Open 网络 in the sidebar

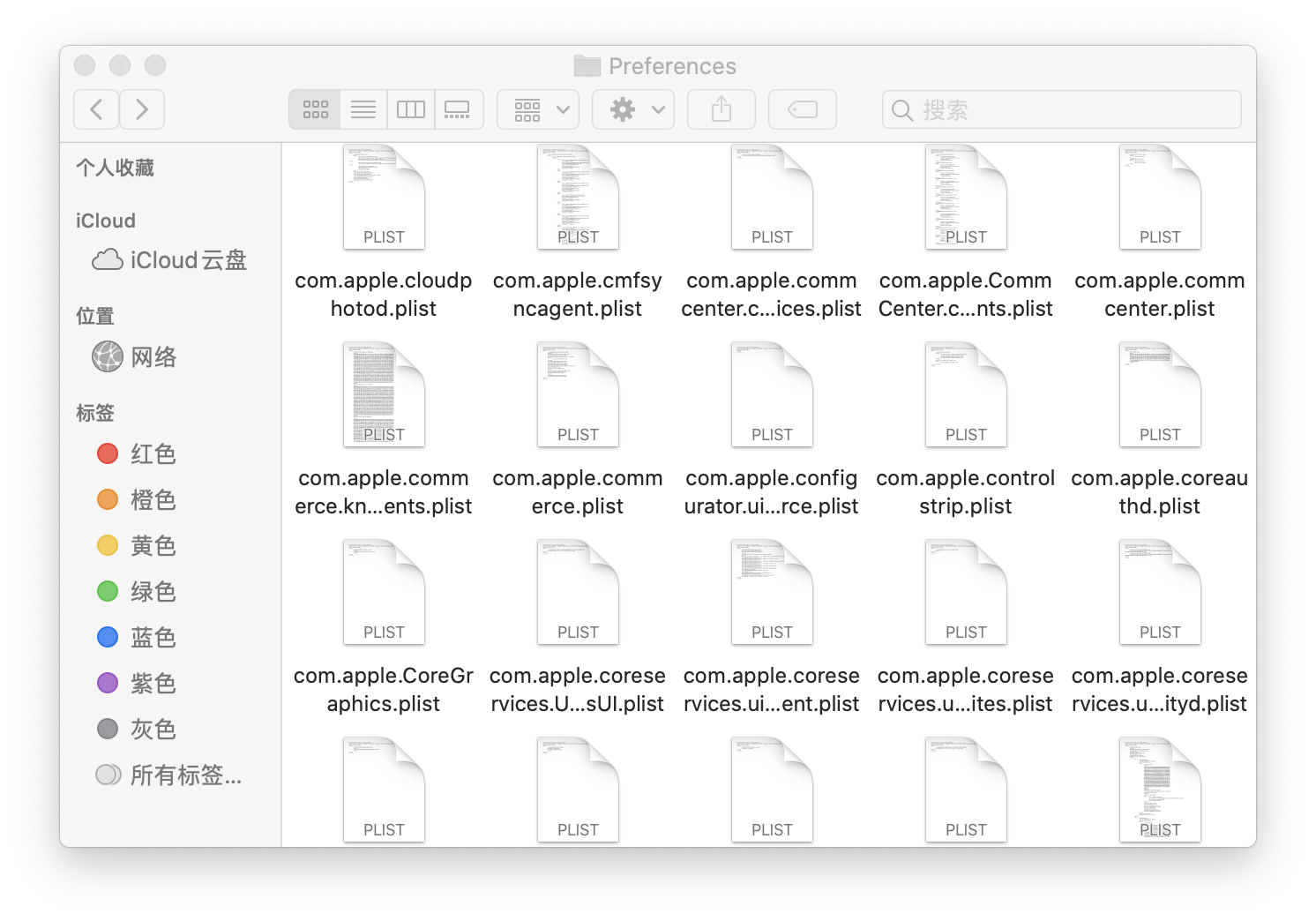click(x=134, y=357)
